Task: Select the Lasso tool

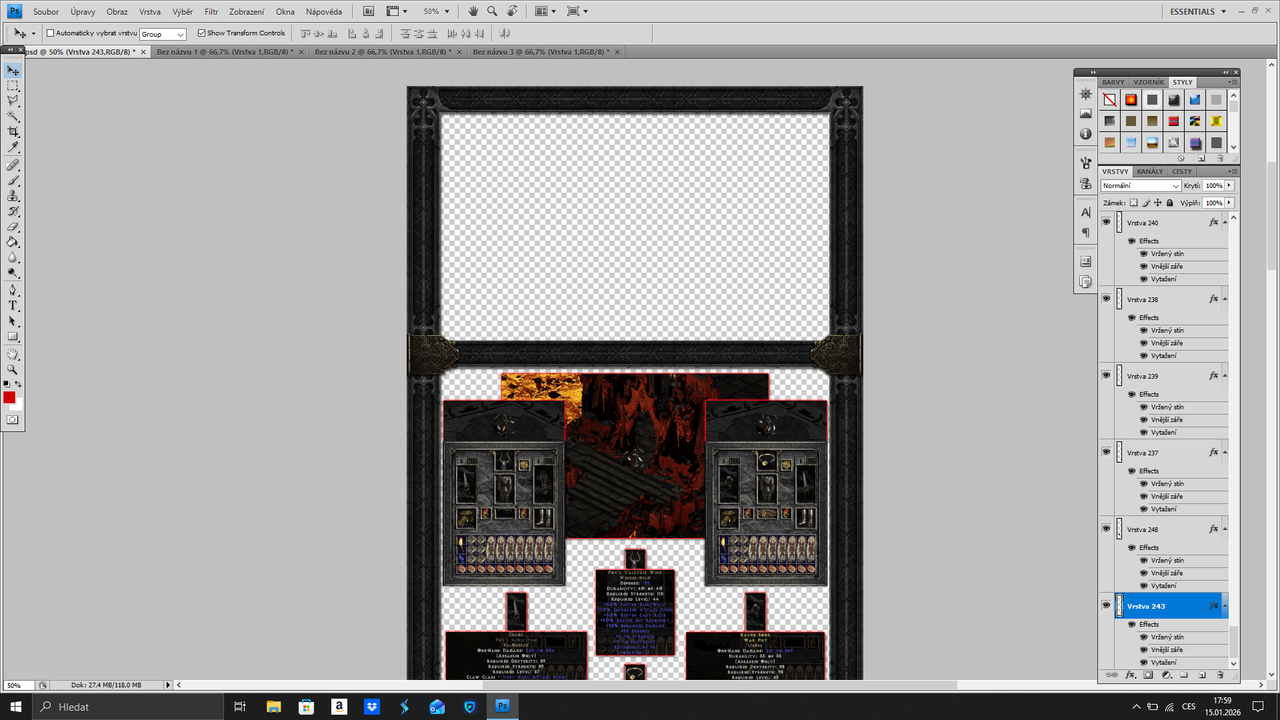Action: [13, 101]
